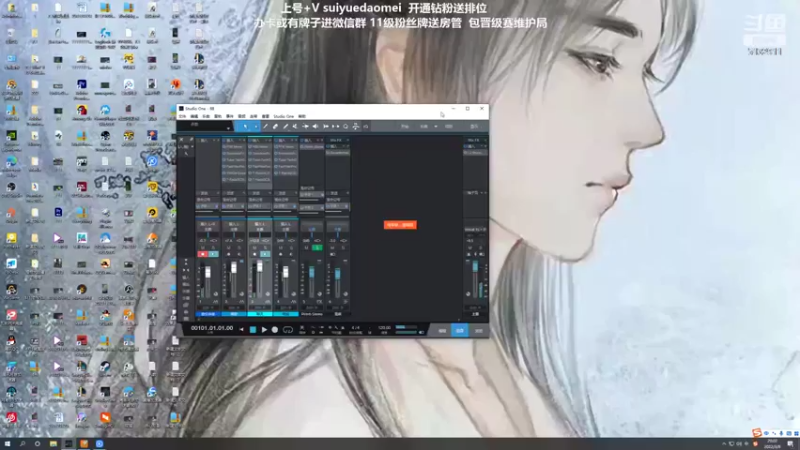800x450 pixels.
Task: Open Windows Start menu
Action: click(x=7, y=444)
